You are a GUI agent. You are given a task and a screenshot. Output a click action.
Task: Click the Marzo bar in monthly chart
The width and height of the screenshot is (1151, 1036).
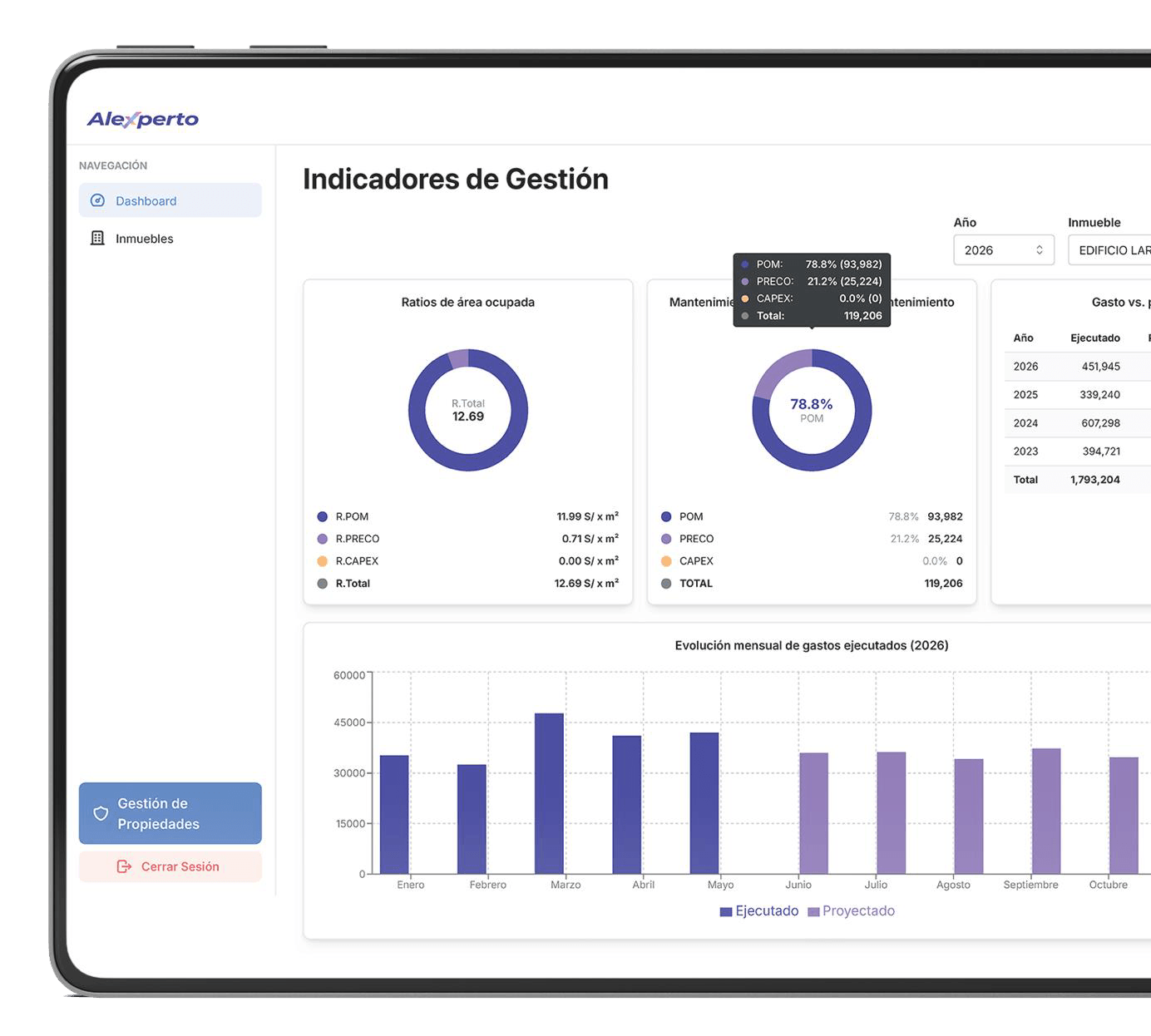(x=549, y=793)
